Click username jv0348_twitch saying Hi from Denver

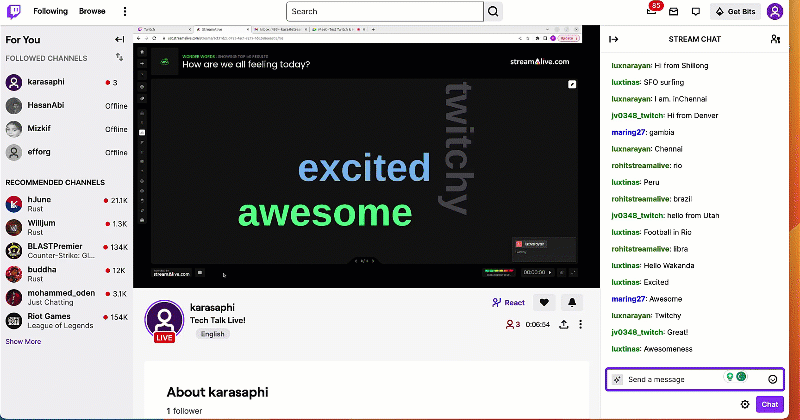tap(638, 116)
